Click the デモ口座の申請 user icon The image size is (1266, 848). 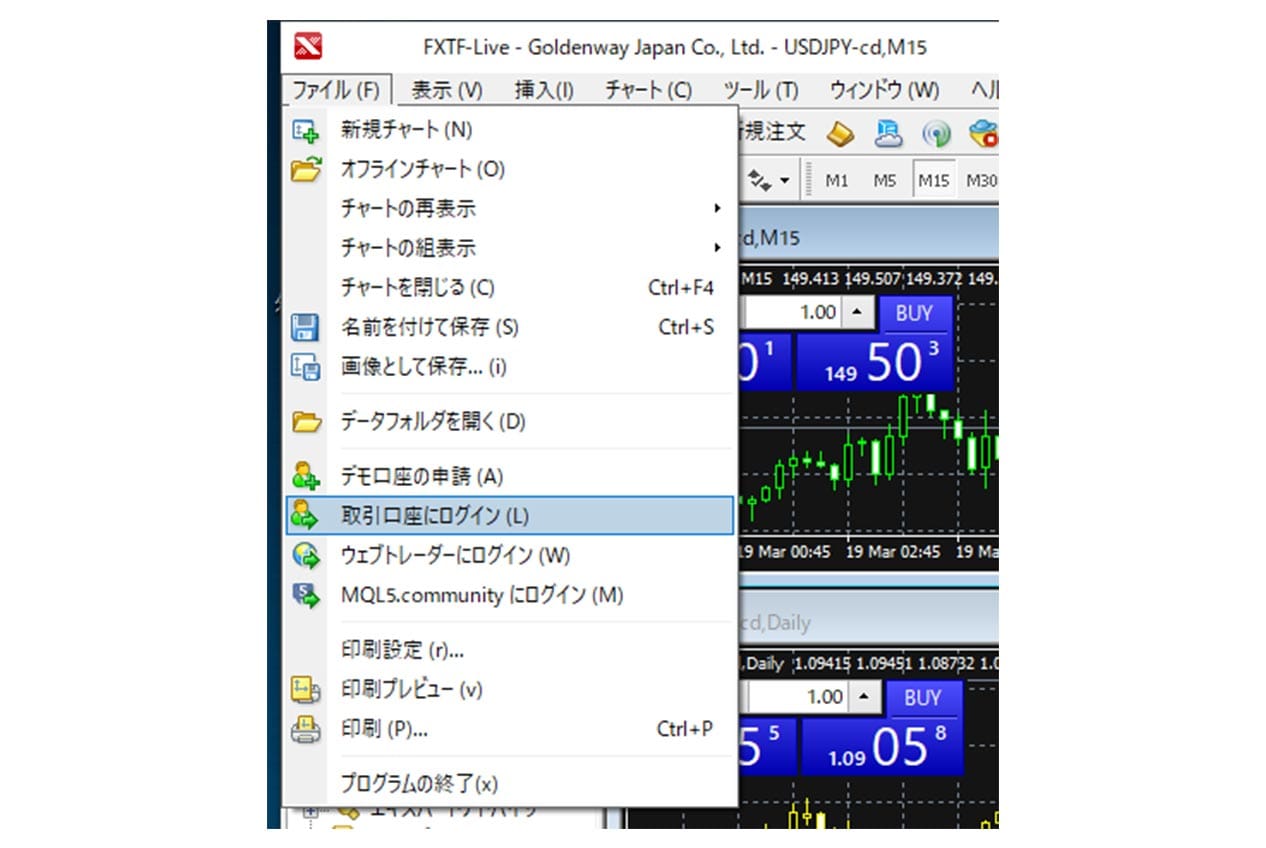pos(304,476)
